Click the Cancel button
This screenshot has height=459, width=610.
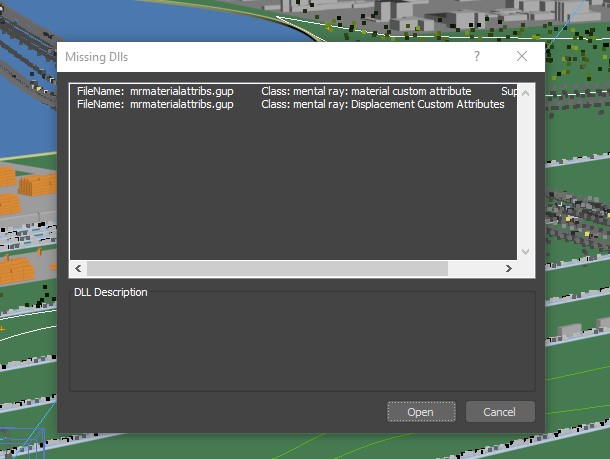click(500, 412)
